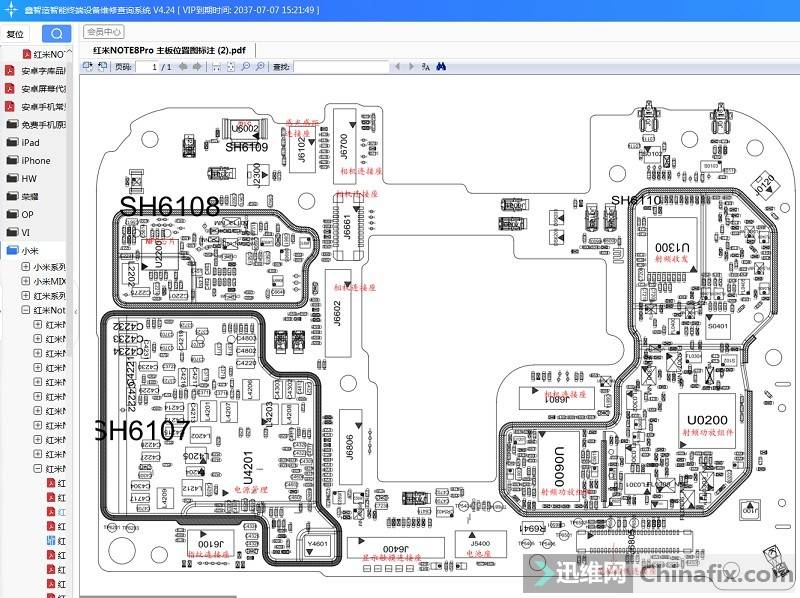This screenshot has height=598, width=800.
Task: Collapse the 红米Note tree node
Action: [25, 310]
